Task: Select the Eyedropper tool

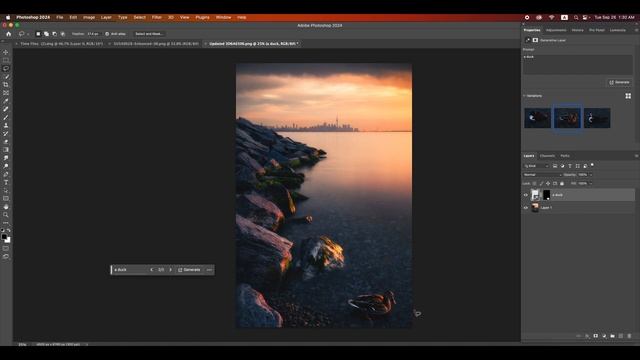Action: [x=6, y=101]
